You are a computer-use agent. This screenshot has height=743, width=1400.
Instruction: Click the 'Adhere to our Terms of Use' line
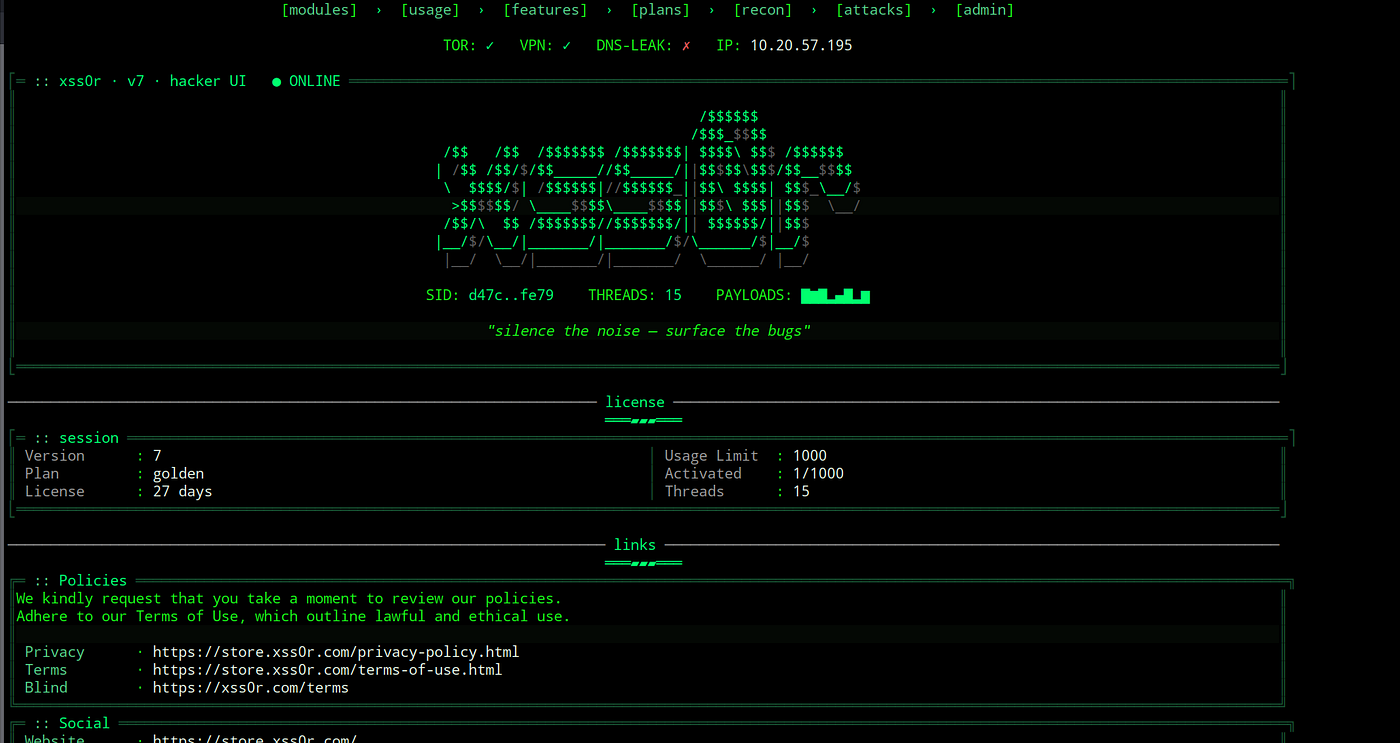pos(293,617)
